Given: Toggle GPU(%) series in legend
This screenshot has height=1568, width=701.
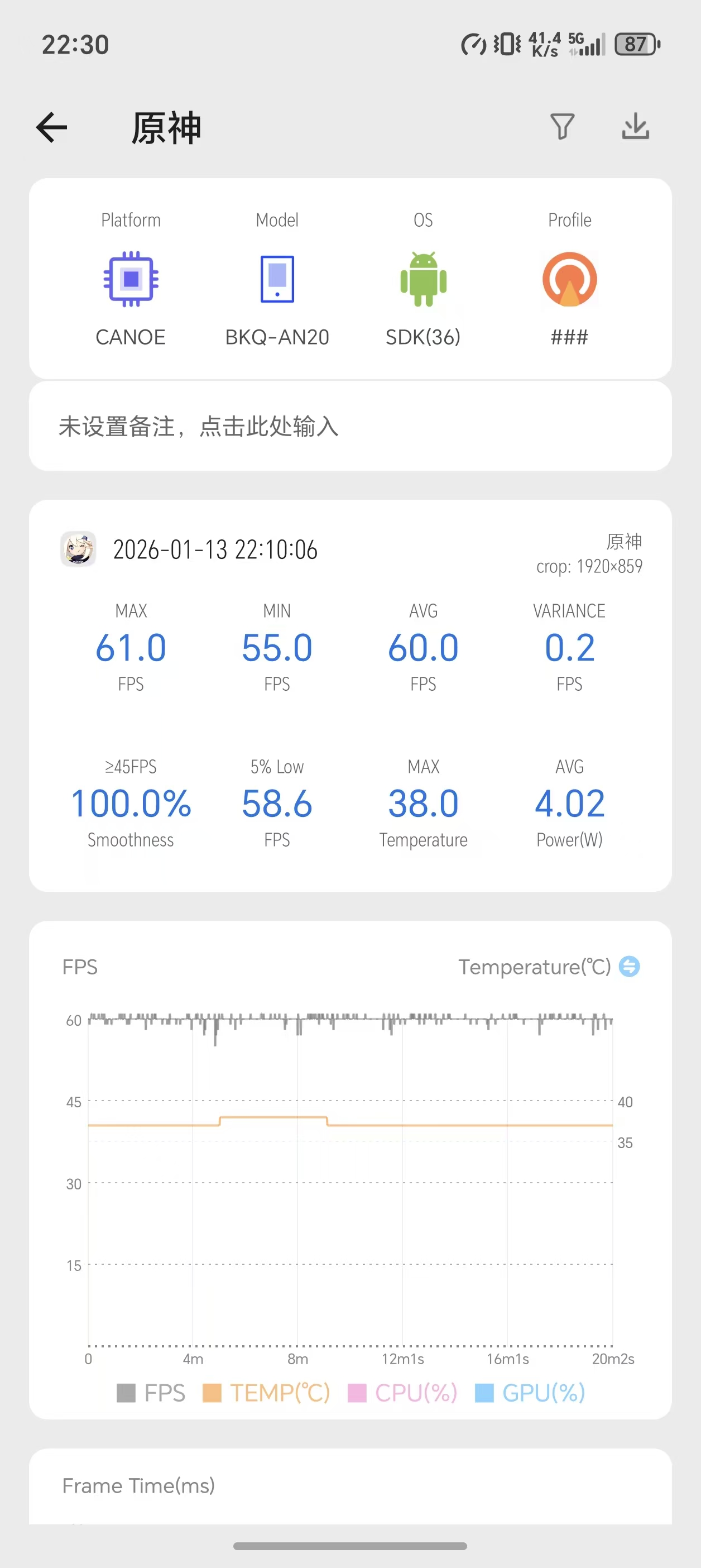Looking at the screenshot, I should tap(530, 1393).
